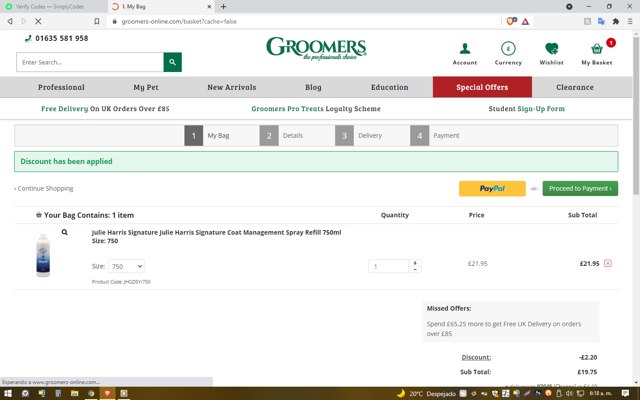The image size is (640, 400).
Task: Click Groomers Pro Treats Loyalty Scheme link
Action: pos(316,109)
